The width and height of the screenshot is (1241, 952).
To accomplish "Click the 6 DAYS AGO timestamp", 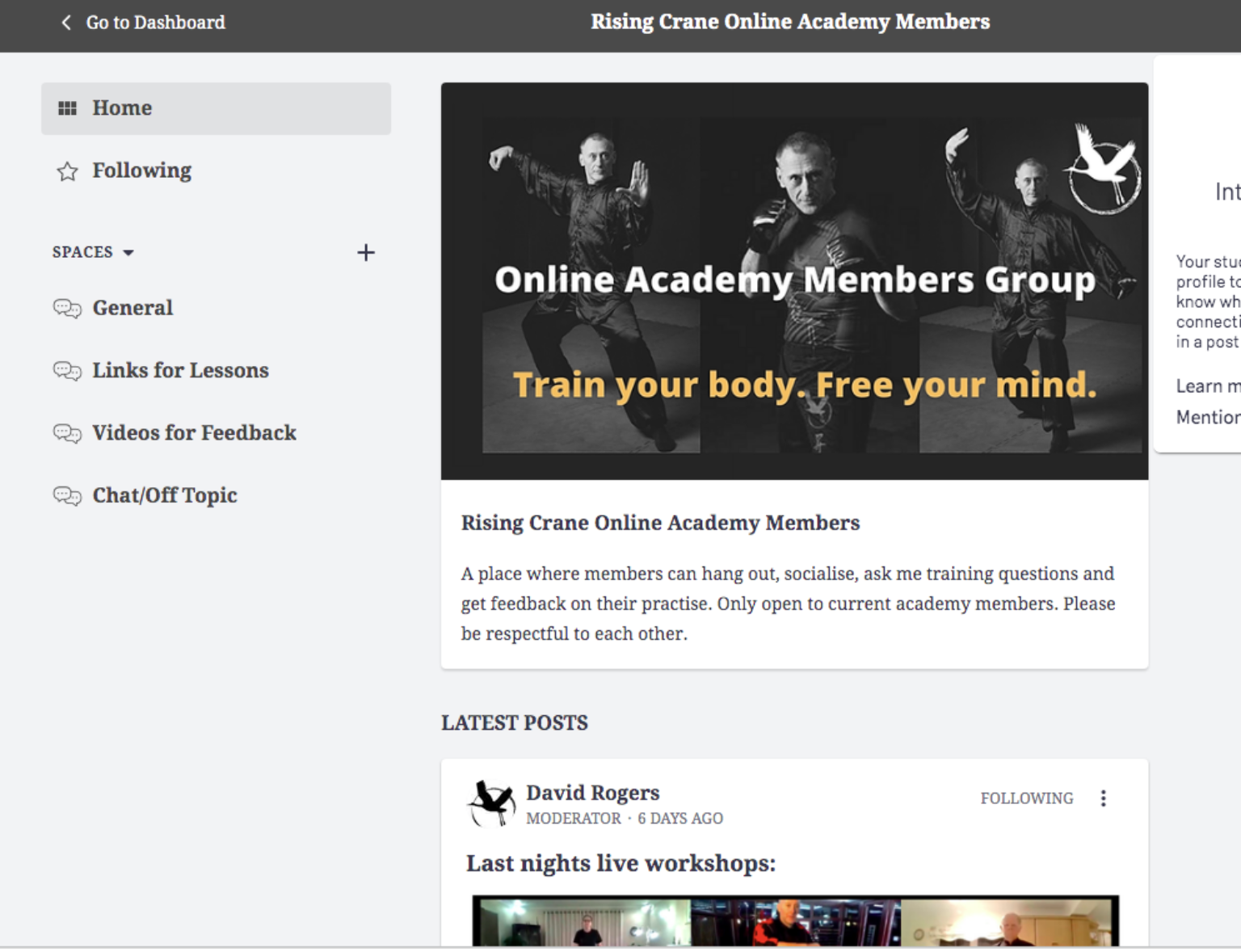I will coord(680,819).
